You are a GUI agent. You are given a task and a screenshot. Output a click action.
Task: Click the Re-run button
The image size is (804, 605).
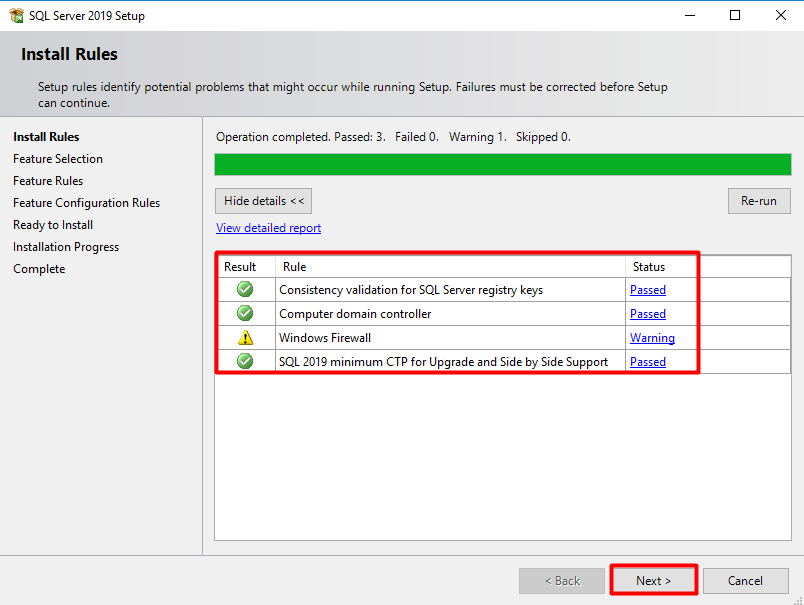click(759, 201)
